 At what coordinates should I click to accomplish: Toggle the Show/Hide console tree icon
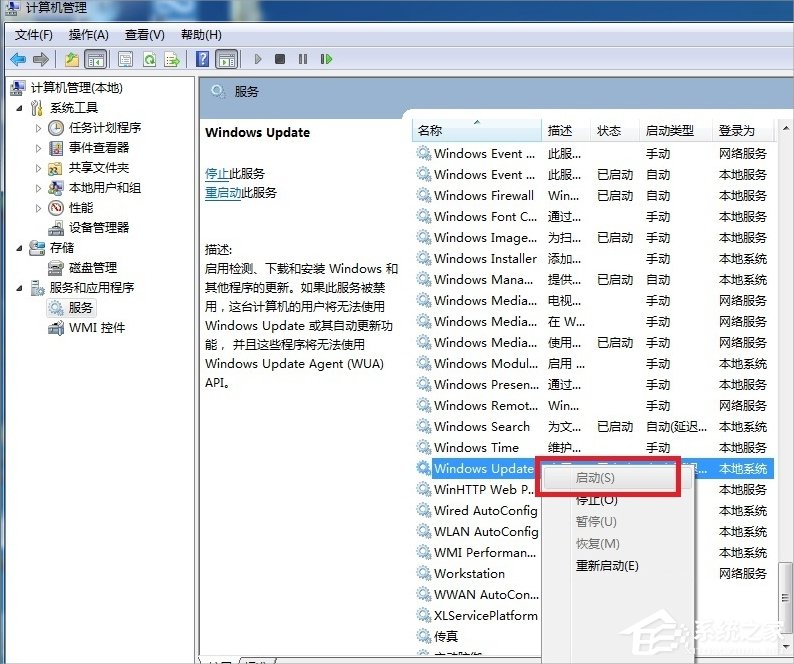[x=96, y=59]
